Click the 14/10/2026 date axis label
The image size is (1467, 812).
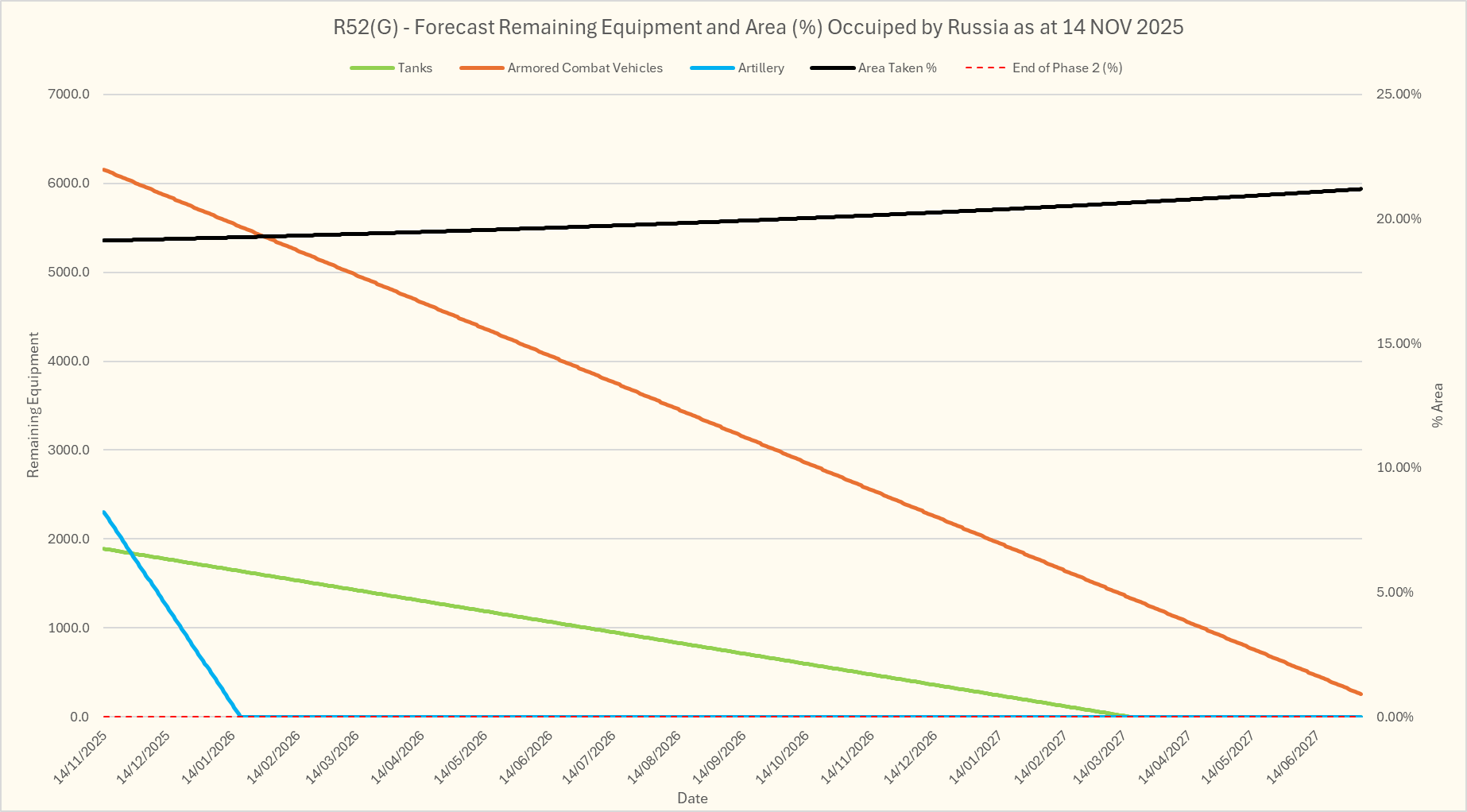point(782,757)
